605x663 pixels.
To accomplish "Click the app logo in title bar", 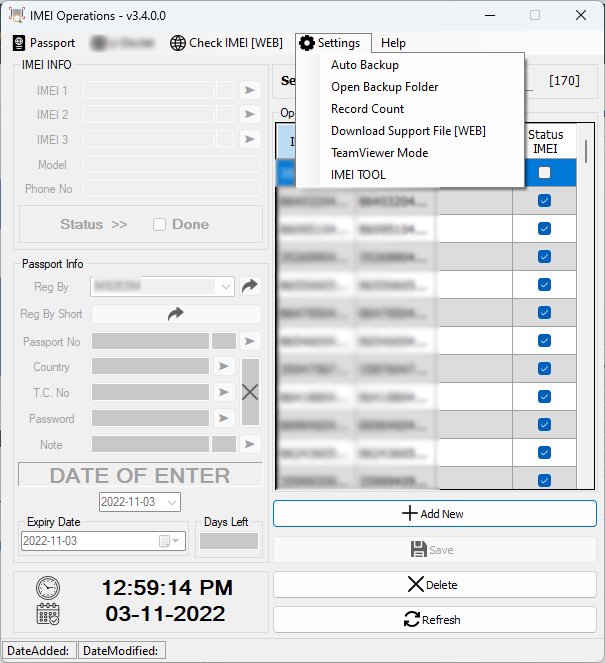I will pos(17,15).
